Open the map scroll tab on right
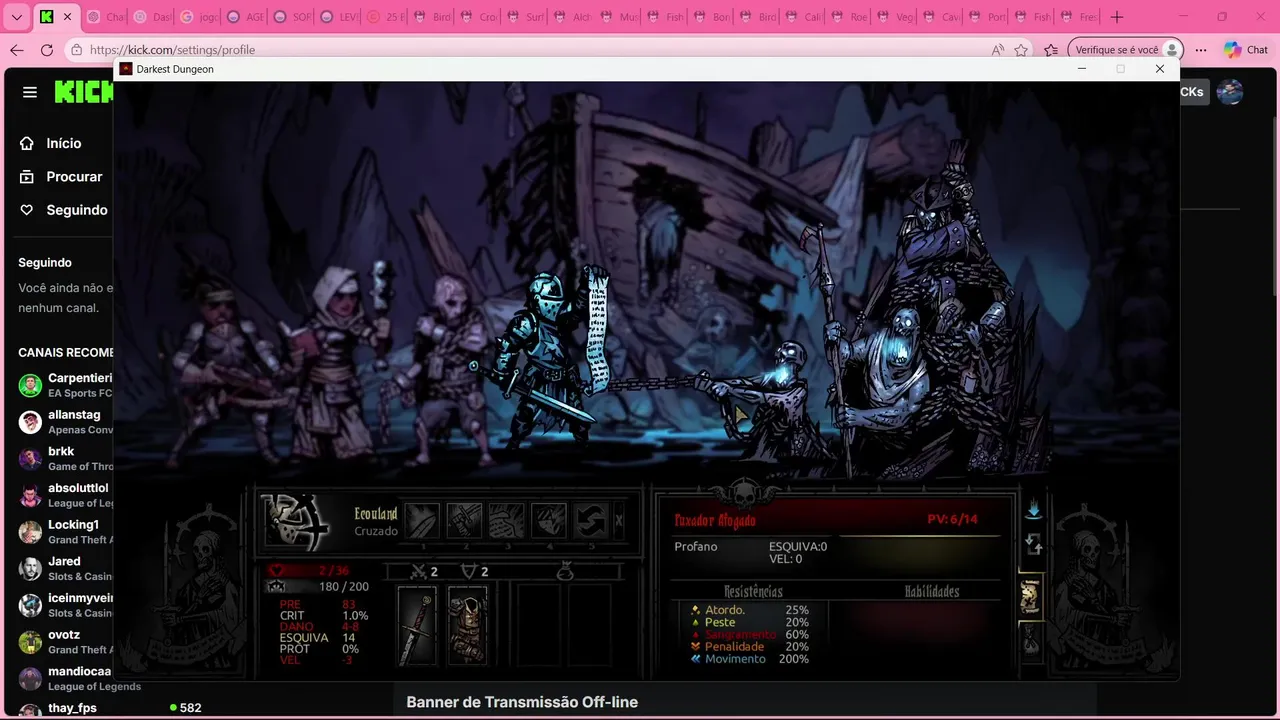Image resolution: width=1280 pixels, height=720 pixels. point(1030,597)
